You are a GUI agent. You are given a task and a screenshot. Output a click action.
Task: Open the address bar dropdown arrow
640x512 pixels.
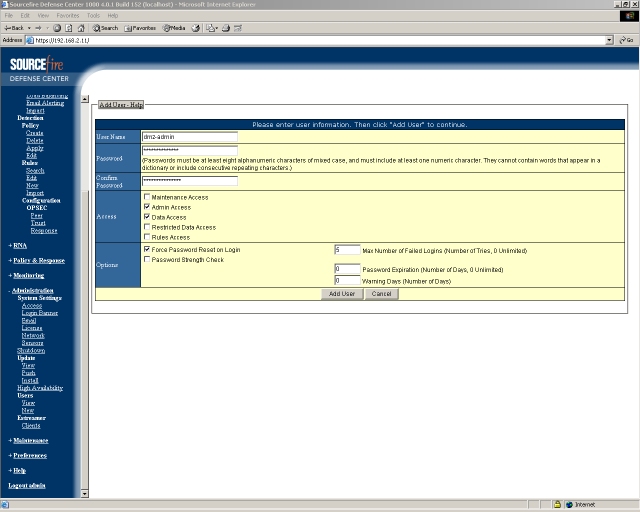coord(609,40)
